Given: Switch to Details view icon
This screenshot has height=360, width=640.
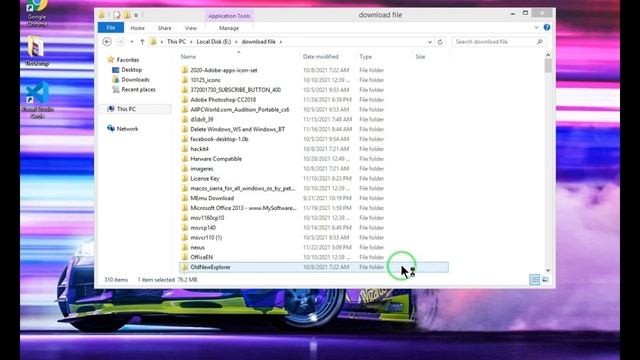Looking at the screenshot, I should tap(534, 280).
